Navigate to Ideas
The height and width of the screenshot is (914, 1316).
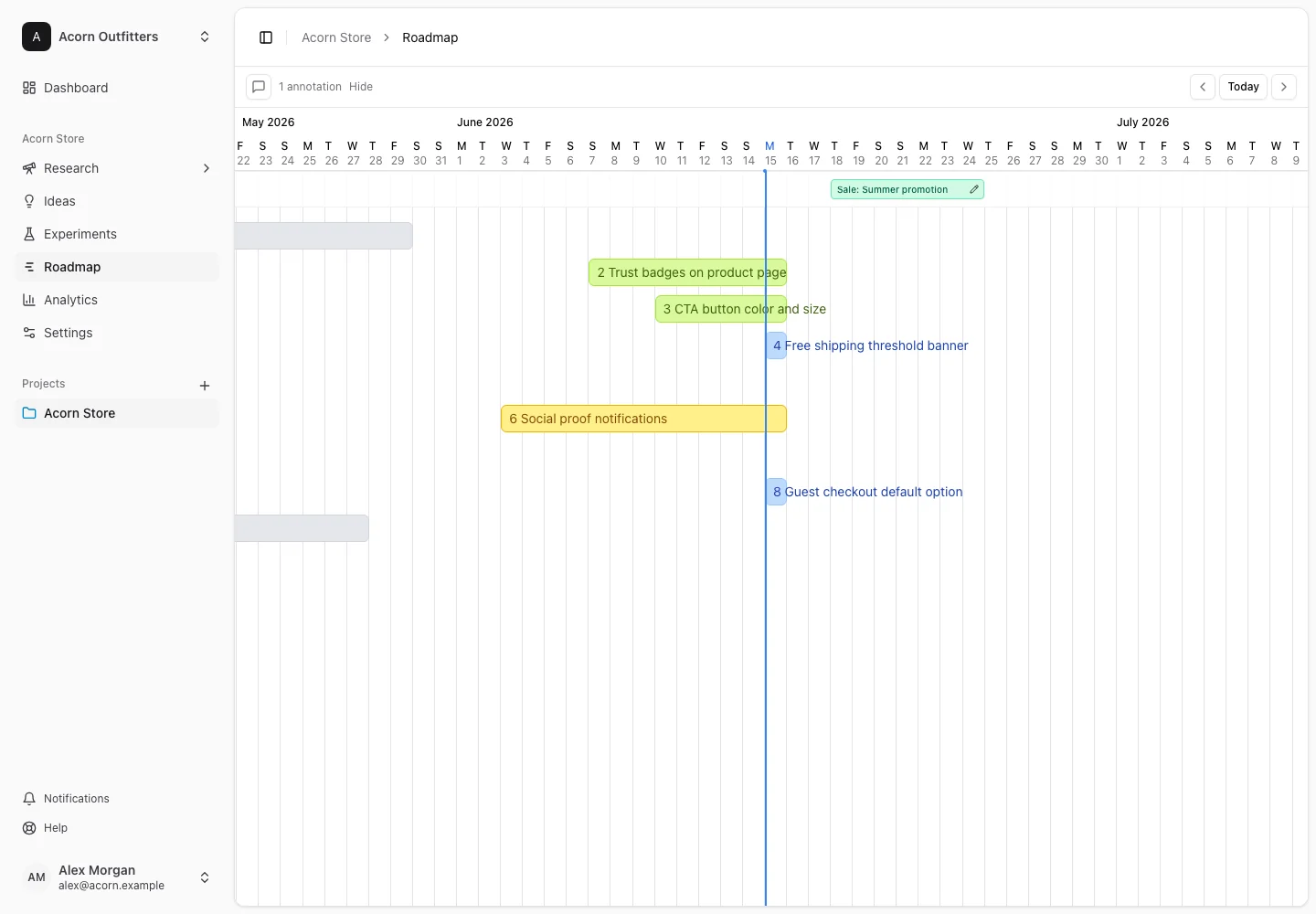point(117,201)
